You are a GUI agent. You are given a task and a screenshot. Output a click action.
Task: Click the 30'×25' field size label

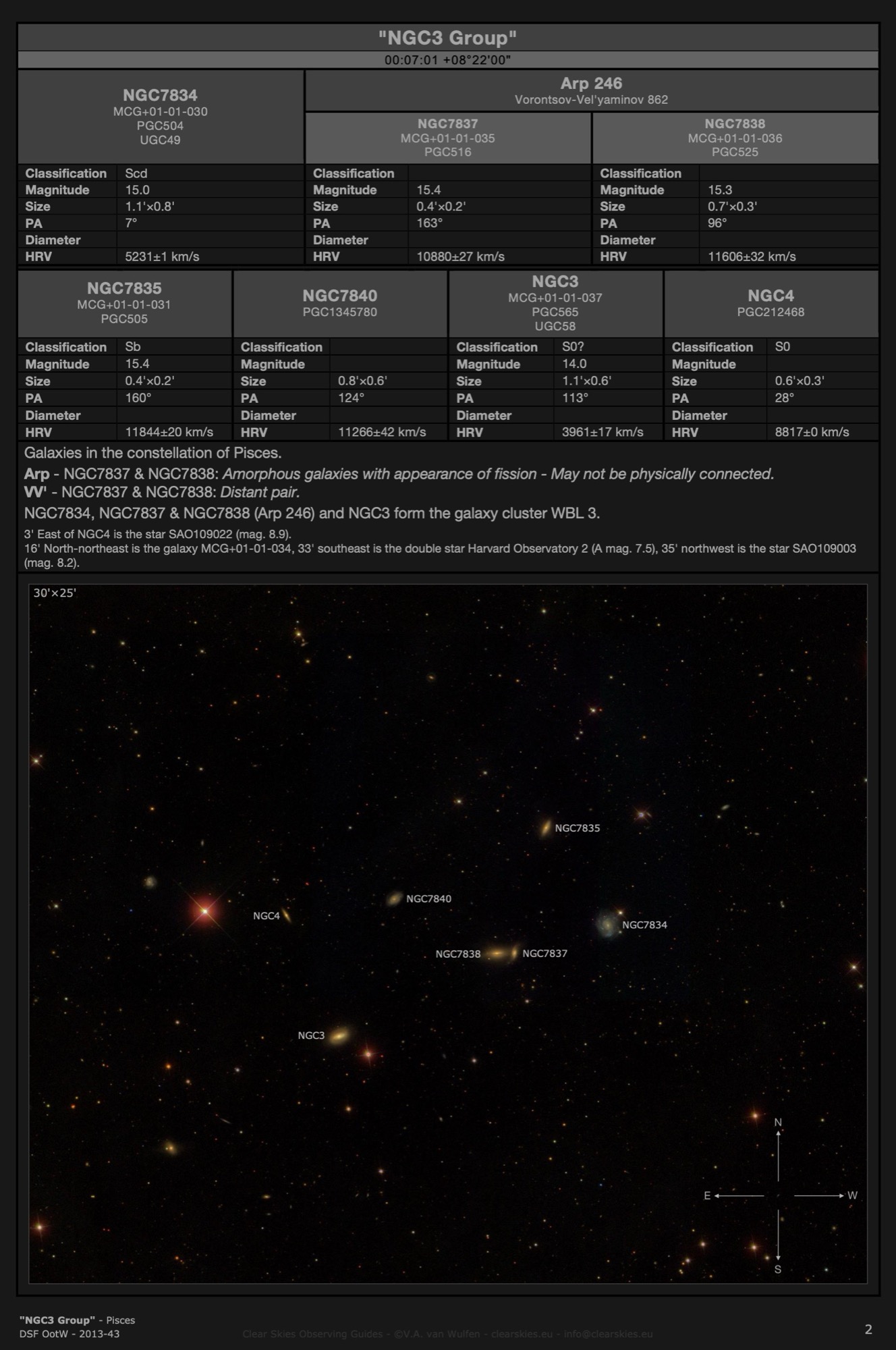pos(55,593)
